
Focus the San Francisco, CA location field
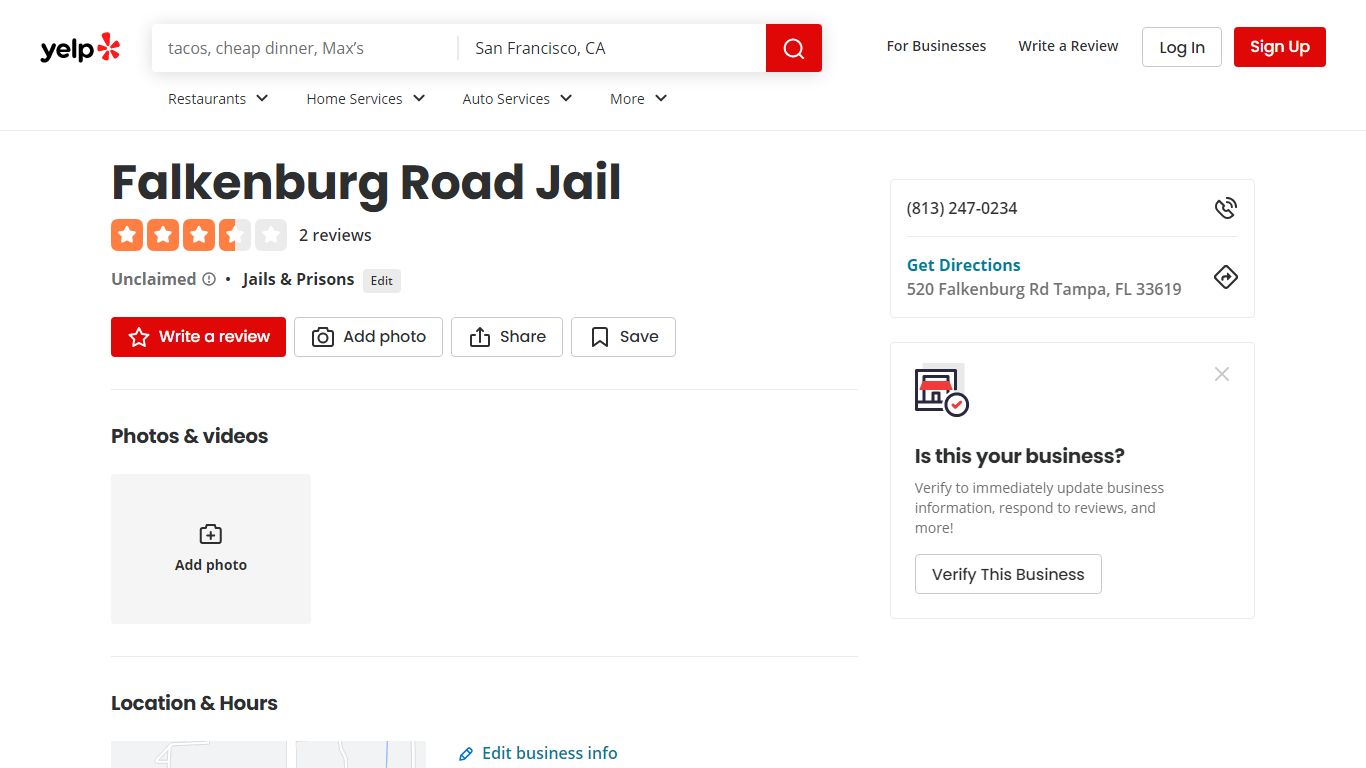tap(612, 48)
